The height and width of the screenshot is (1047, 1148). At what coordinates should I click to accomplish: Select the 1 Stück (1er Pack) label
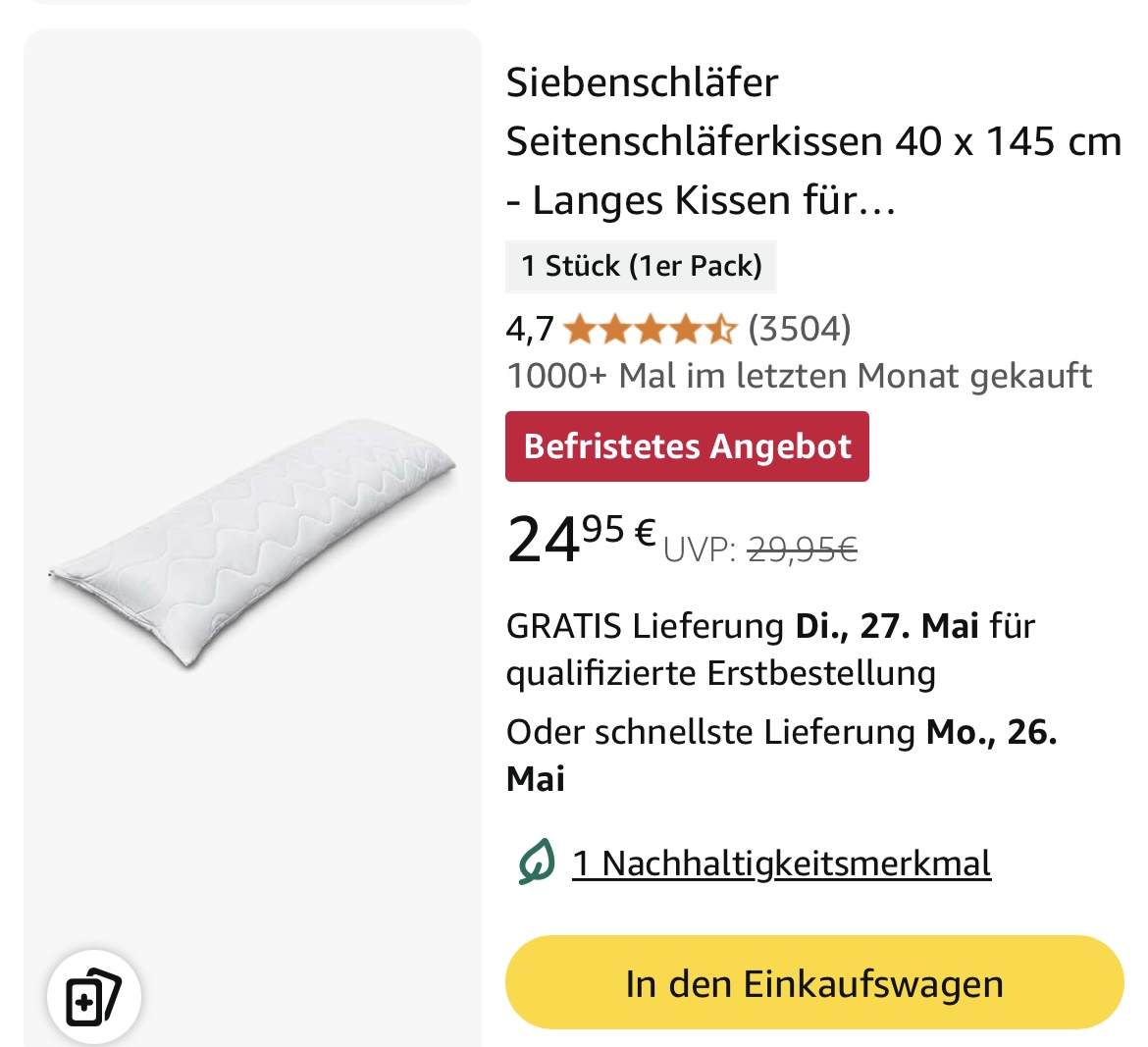pyautogui.click(x=641, y=266)
